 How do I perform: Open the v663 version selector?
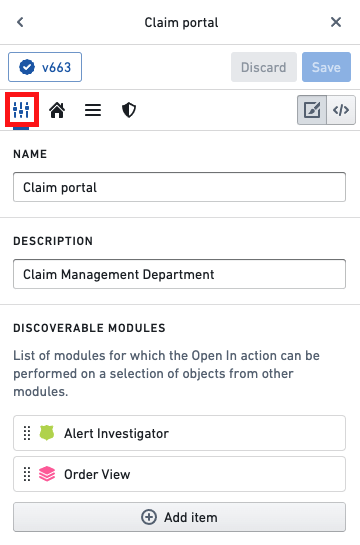[45, 67]
